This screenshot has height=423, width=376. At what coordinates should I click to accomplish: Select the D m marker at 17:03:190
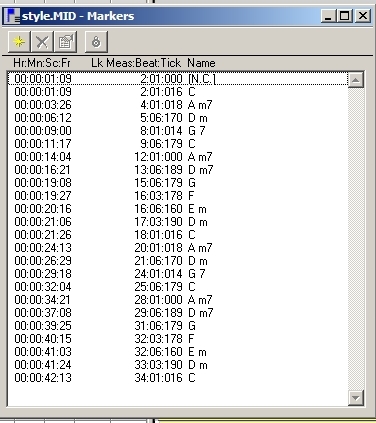click(x=178, y=222)
